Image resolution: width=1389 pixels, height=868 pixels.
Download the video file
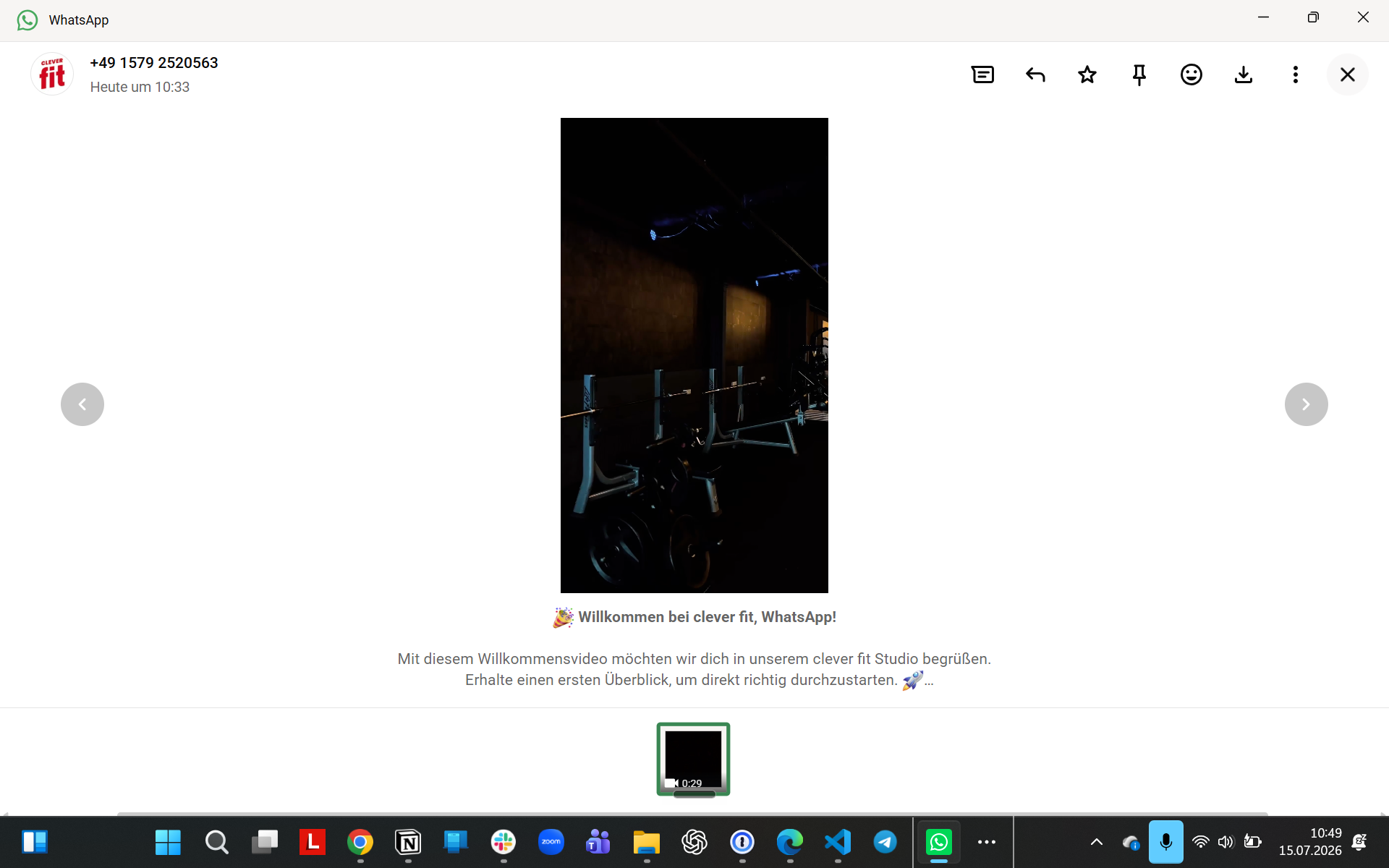click(1244, 75)
